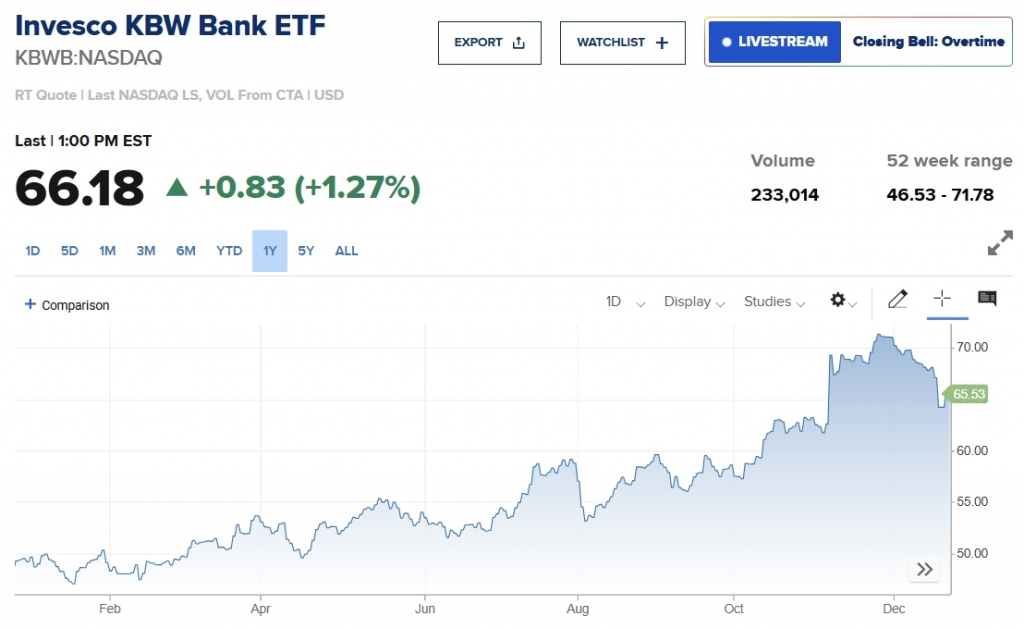This screenshot has height=628, width=1024.
Task: Open the chart annotations comment icon
Action: 987,299
